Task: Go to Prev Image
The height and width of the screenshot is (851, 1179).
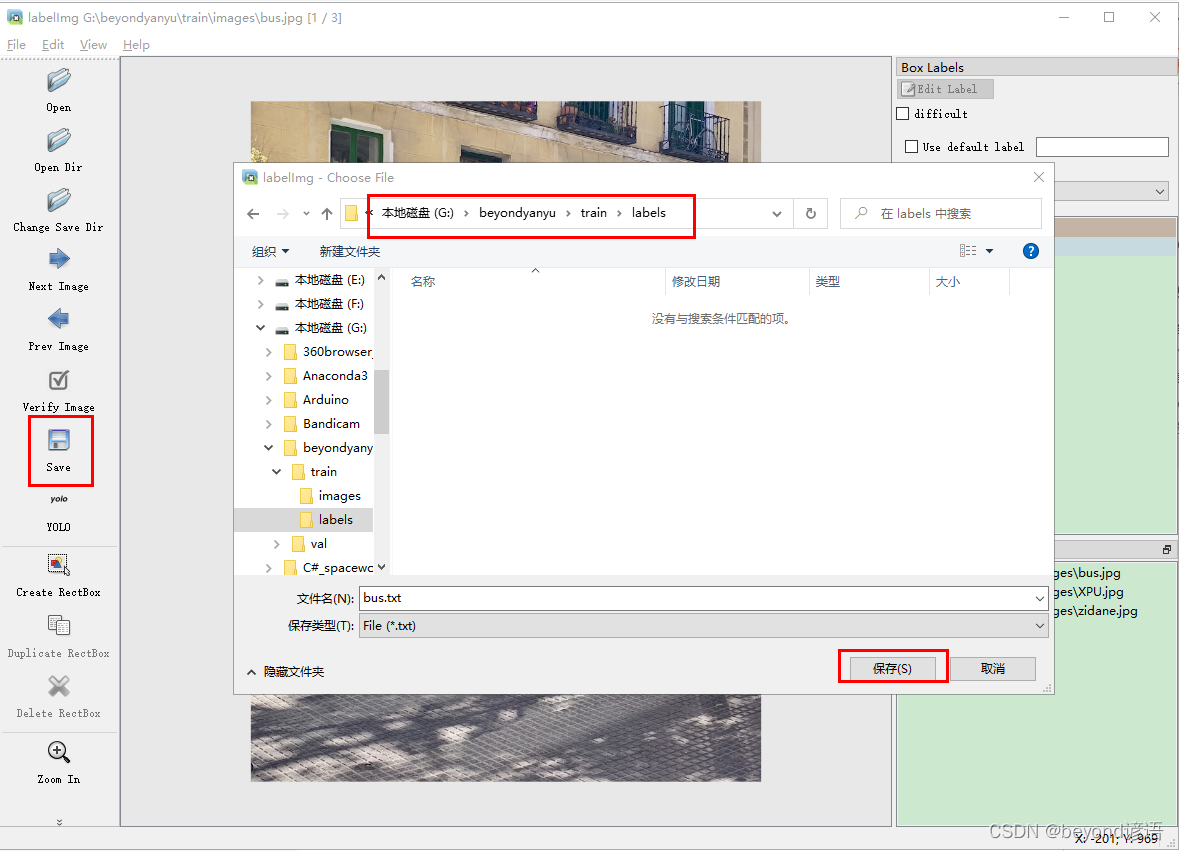Action: coord(59,320)
